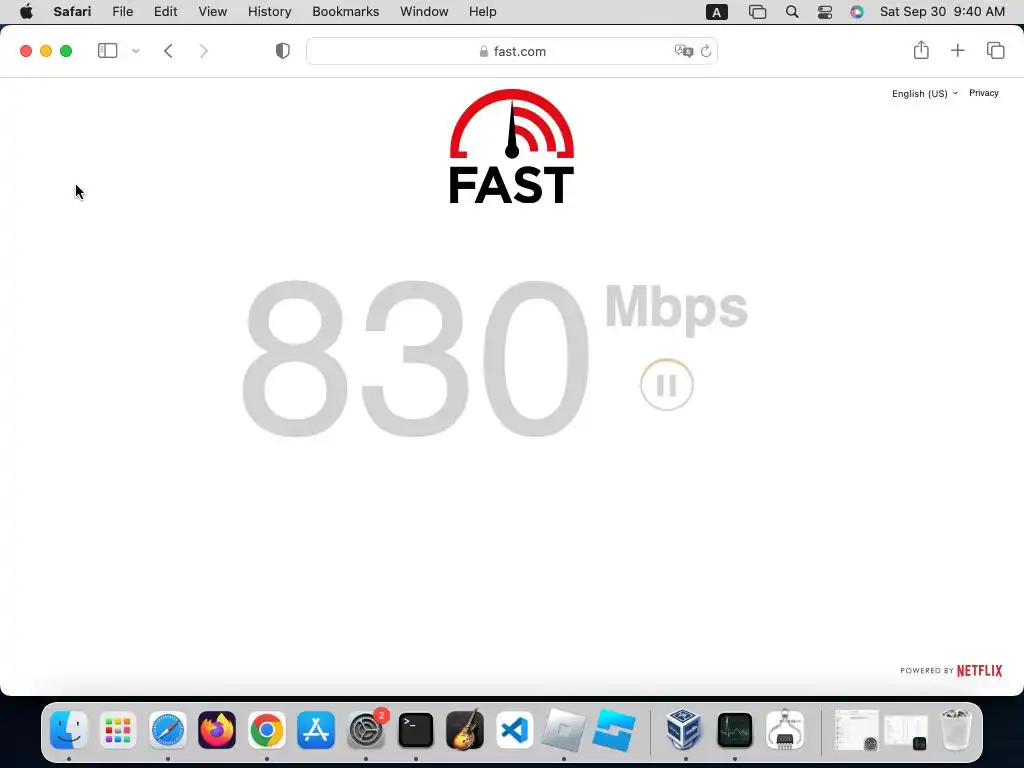Go back to the previous page
This screenshot has width=1024, height=768.
[x=168, y=51]
